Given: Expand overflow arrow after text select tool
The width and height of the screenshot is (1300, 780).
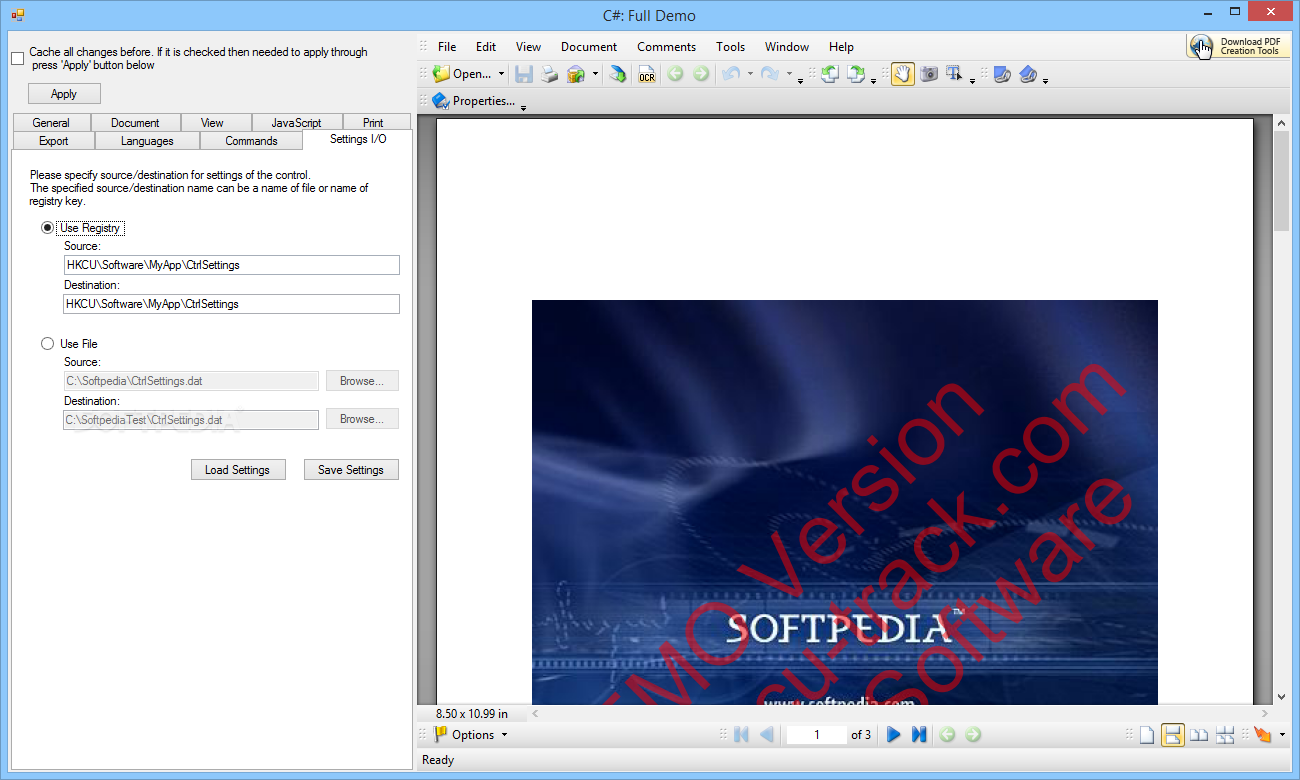Looking at the screenshot, I should (973, 80).
